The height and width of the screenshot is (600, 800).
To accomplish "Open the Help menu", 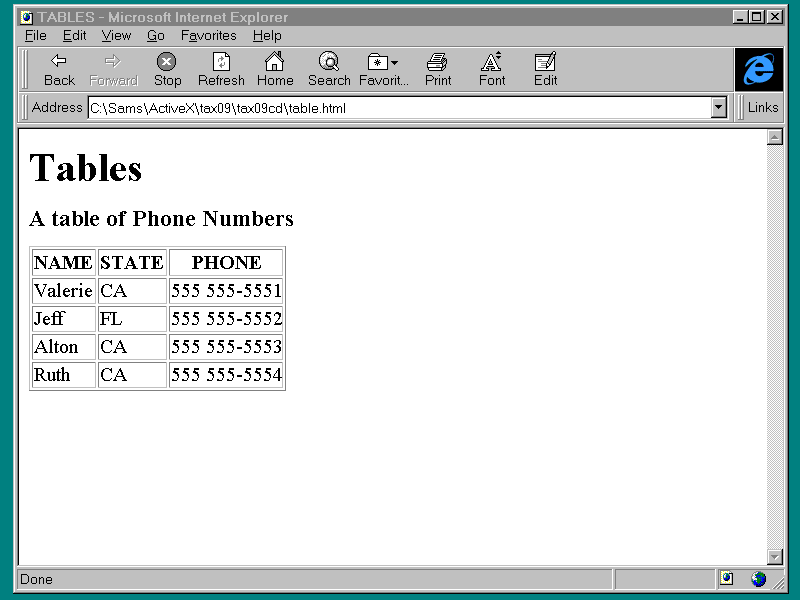I will coord(267,35).
